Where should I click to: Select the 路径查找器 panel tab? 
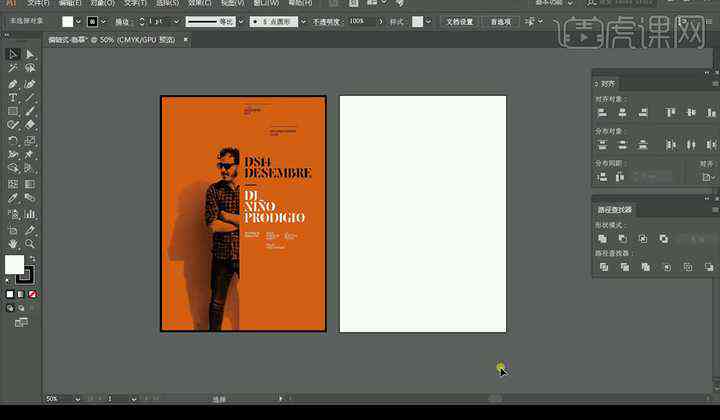614,210
